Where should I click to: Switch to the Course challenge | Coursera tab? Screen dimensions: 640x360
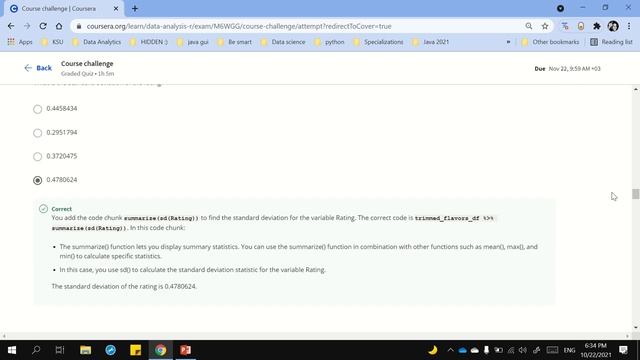coord(64,8)
